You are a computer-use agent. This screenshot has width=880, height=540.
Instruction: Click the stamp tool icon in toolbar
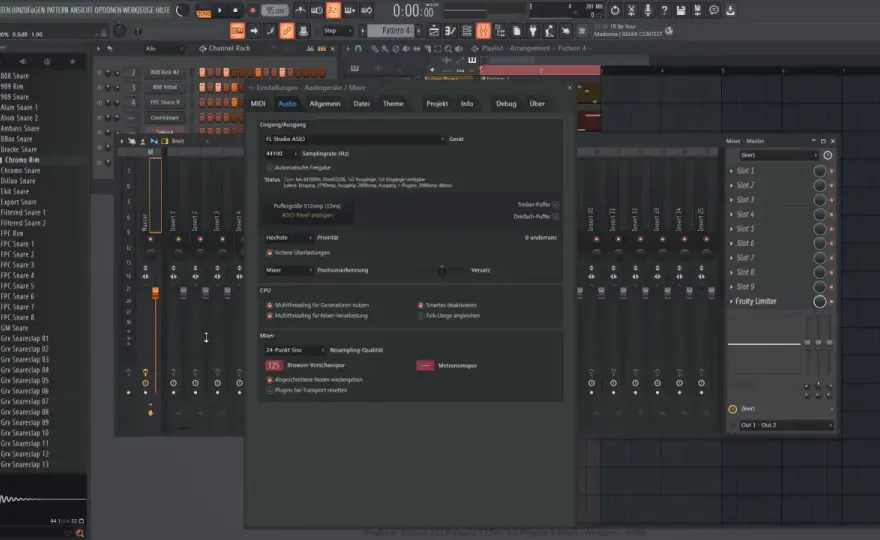click(303, 31)
